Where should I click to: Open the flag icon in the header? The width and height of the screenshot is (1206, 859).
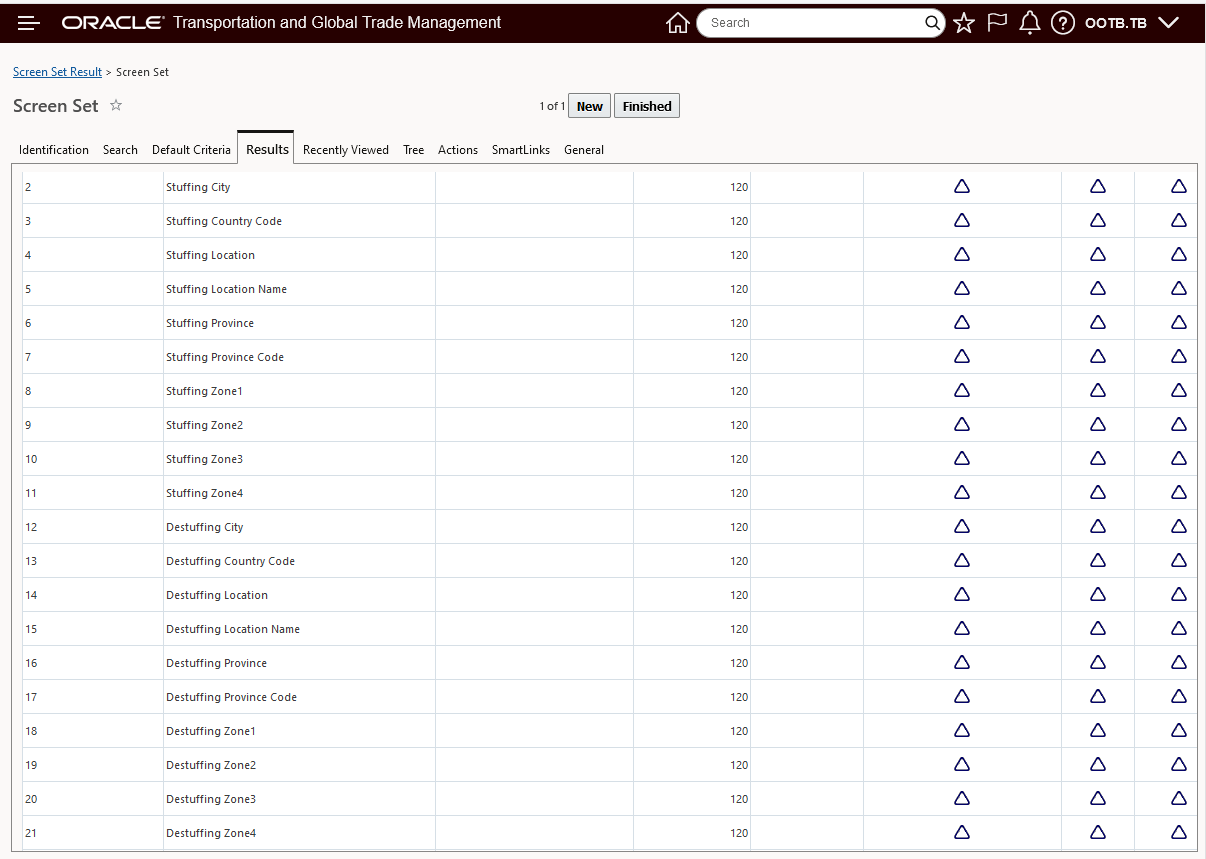tap(997, 22)
